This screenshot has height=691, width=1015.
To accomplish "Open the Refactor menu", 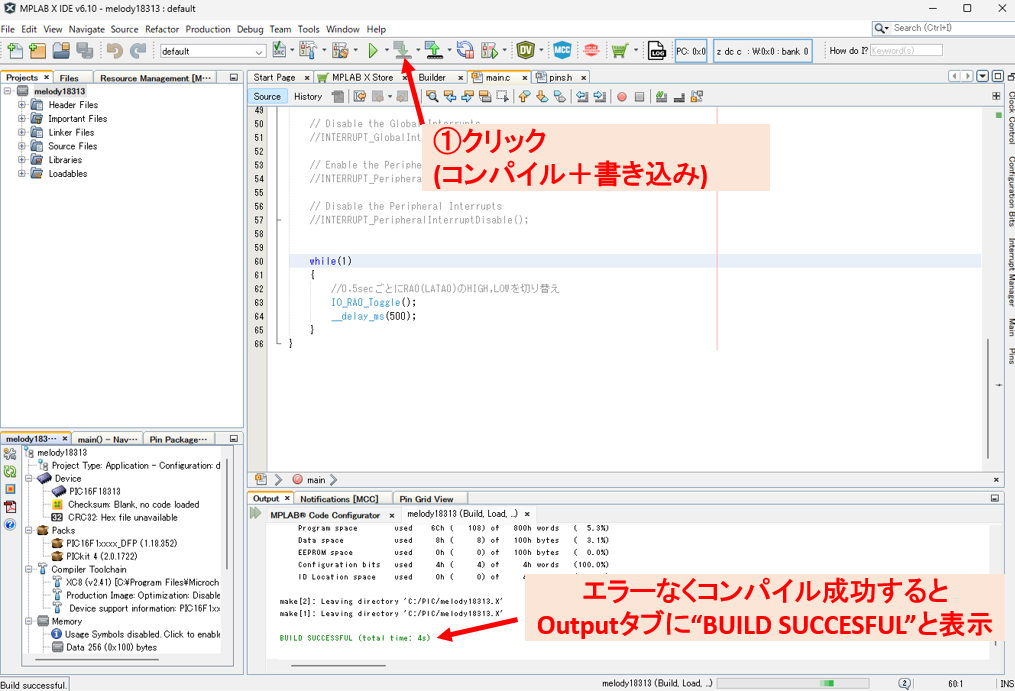I will pyautogui.click(x=162, y=29).
